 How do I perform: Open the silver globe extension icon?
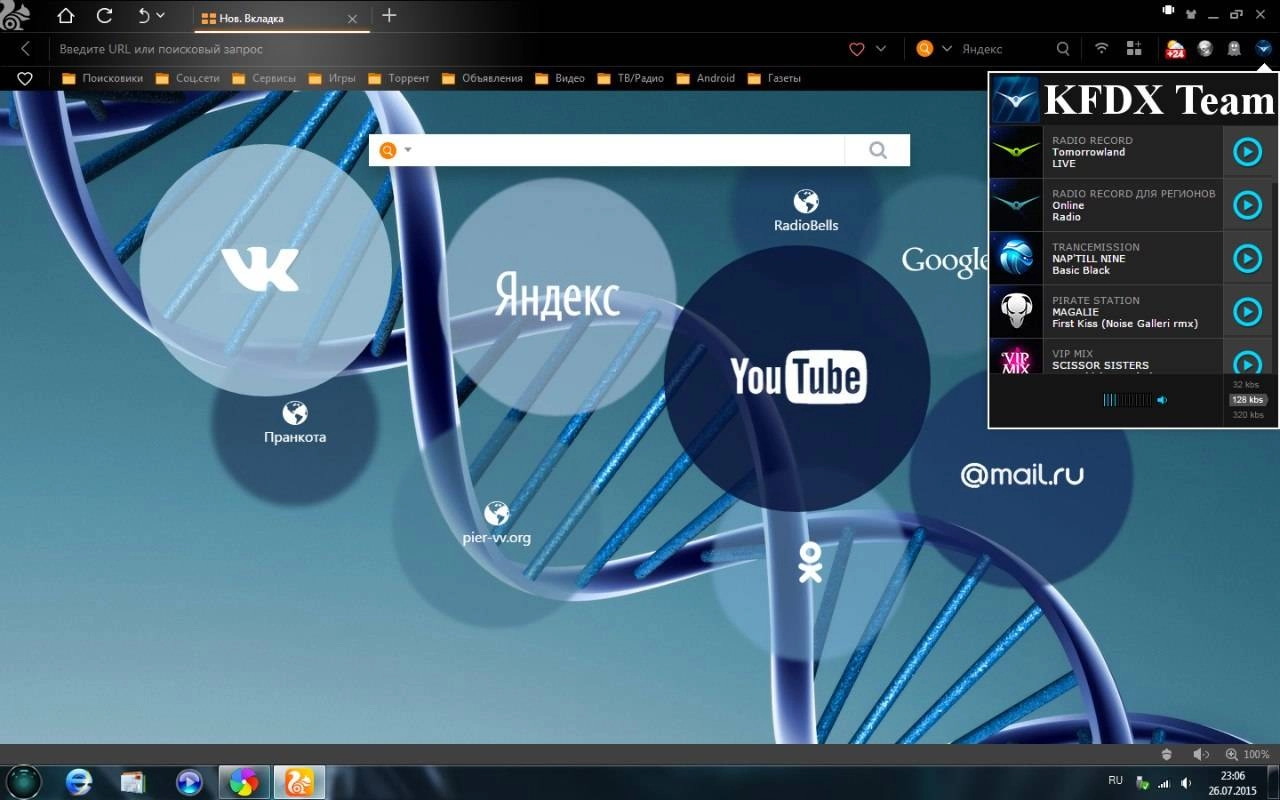pos(1205,48)
